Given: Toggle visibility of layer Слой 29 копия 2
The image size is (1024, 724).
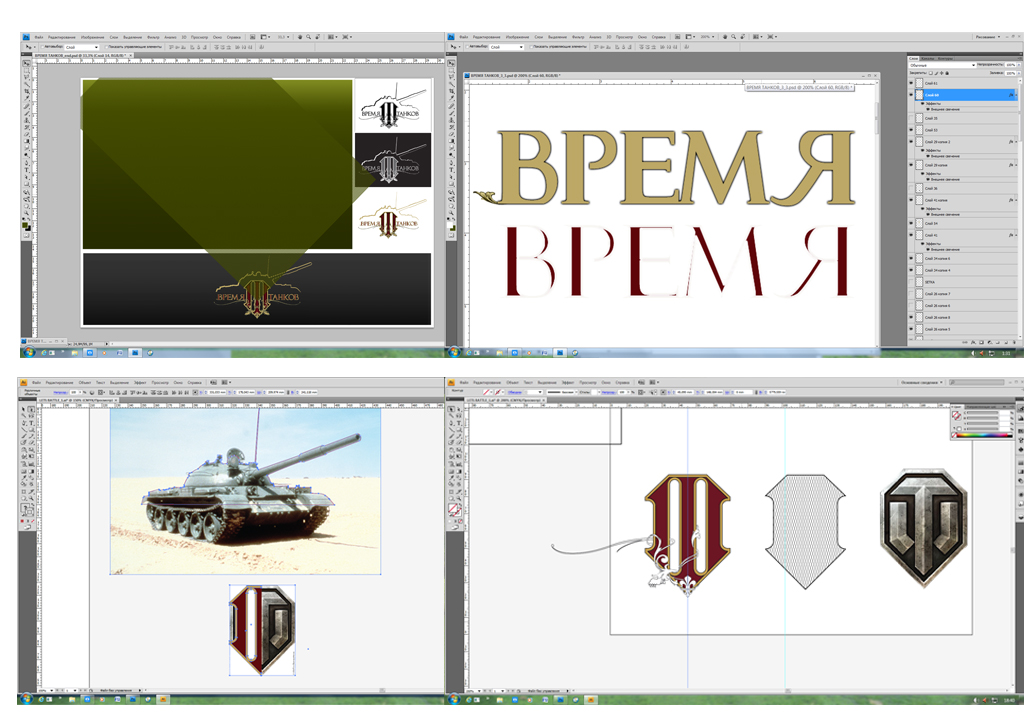Looking at the screenshot, I should (x=911, y=142).
